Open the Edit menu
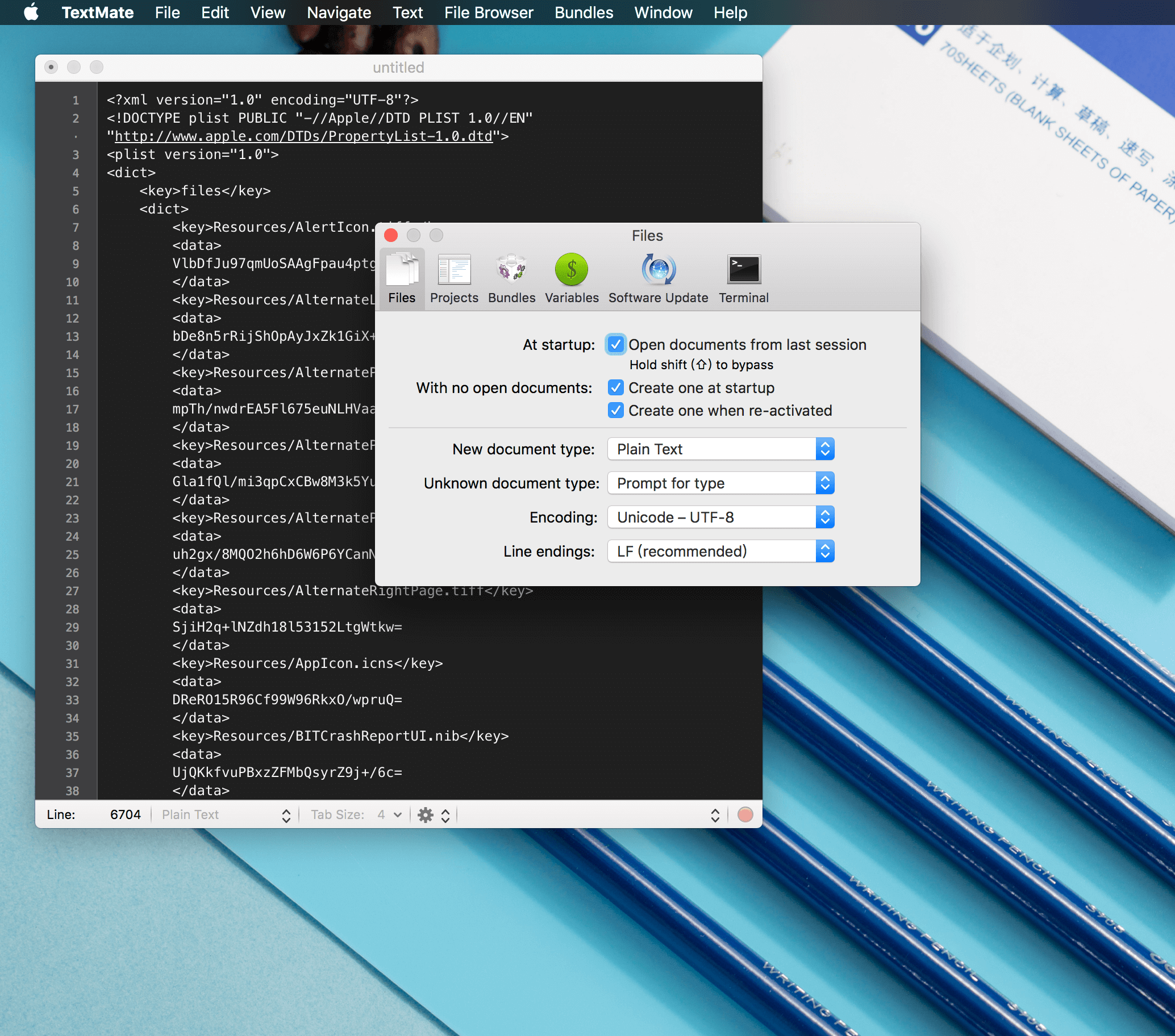The height and width of the screenshot is (1036, 1175). point(215,12)
